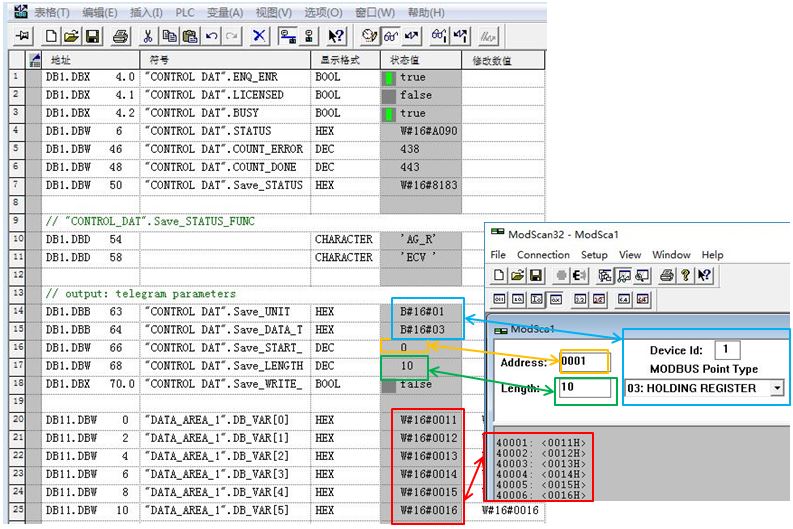The image size is (793, 529).
Task: Open 变量(A) menu
Action: pos(225,12)
